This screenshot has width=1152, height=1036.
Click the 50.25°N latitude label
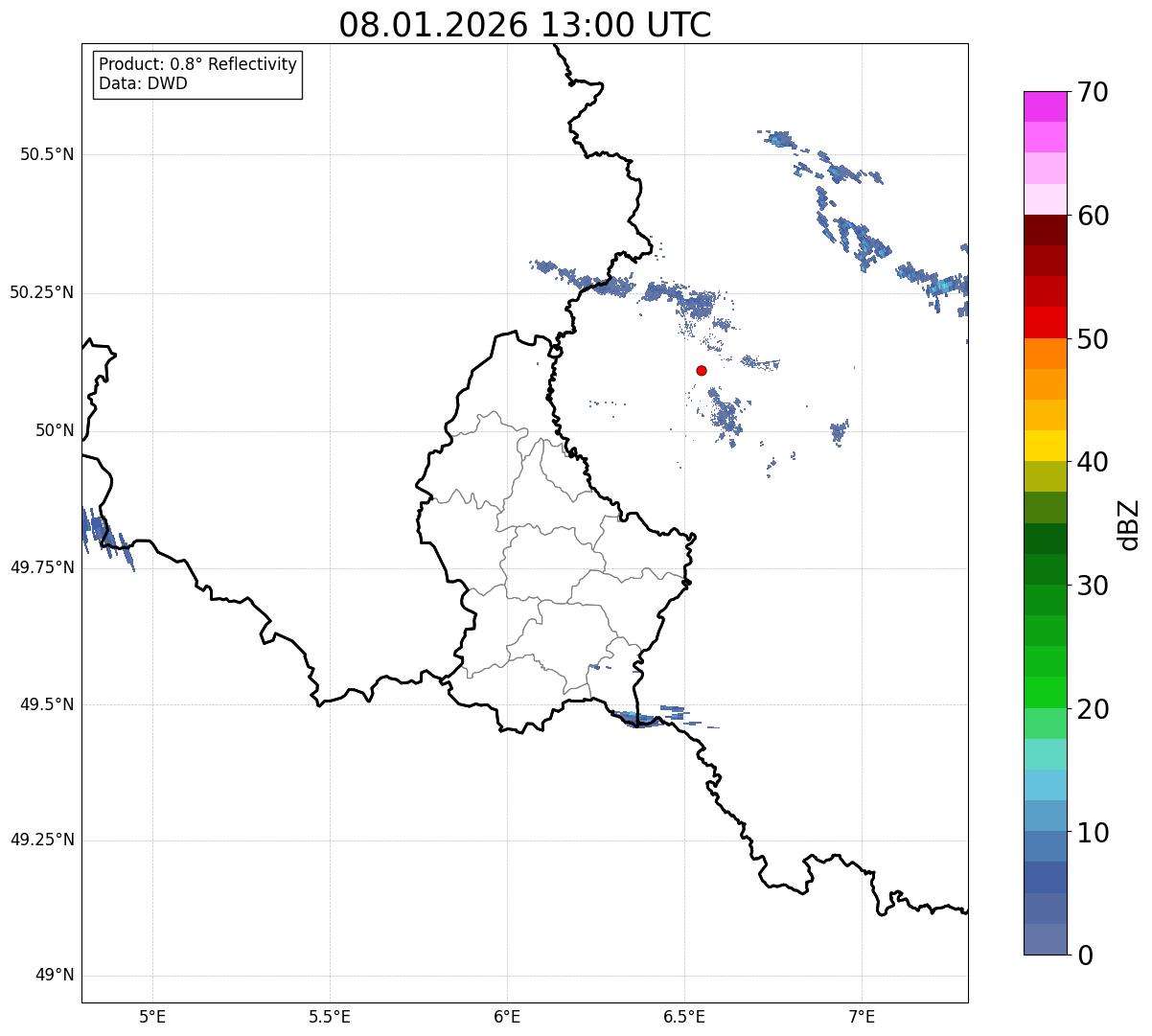coord(41,292)
